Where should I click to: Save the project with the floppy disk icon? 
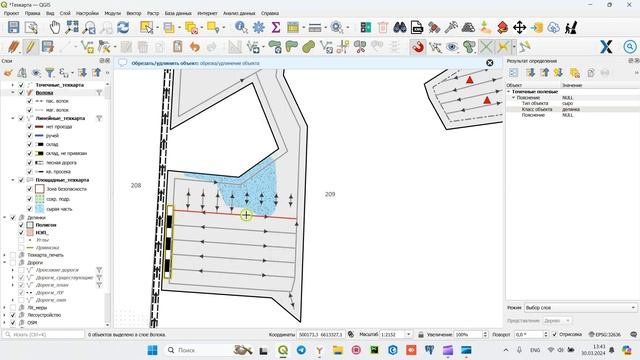(13, 27)
